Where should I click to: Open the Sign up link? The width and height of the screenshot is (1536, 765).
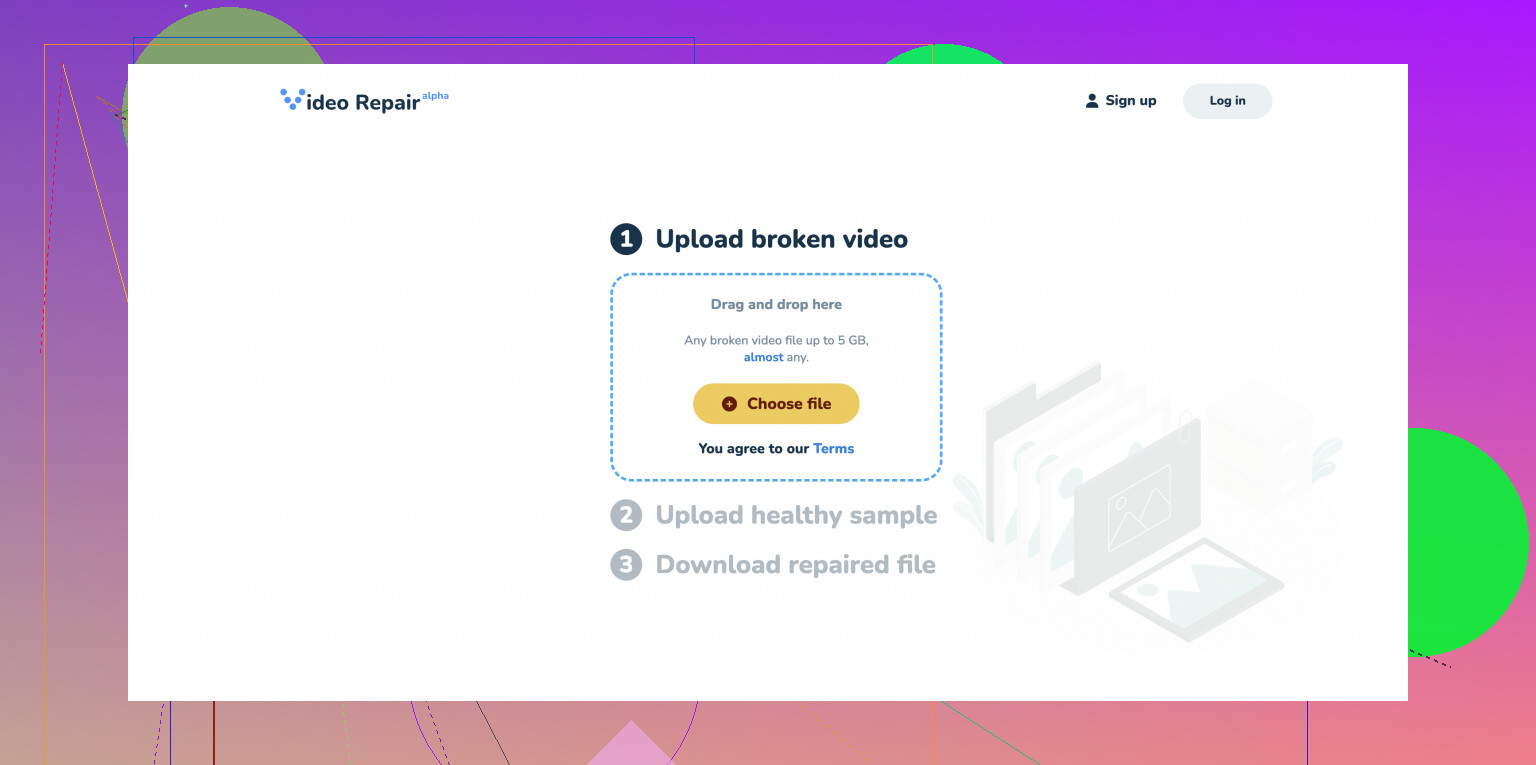click(x=1131, y=101)
